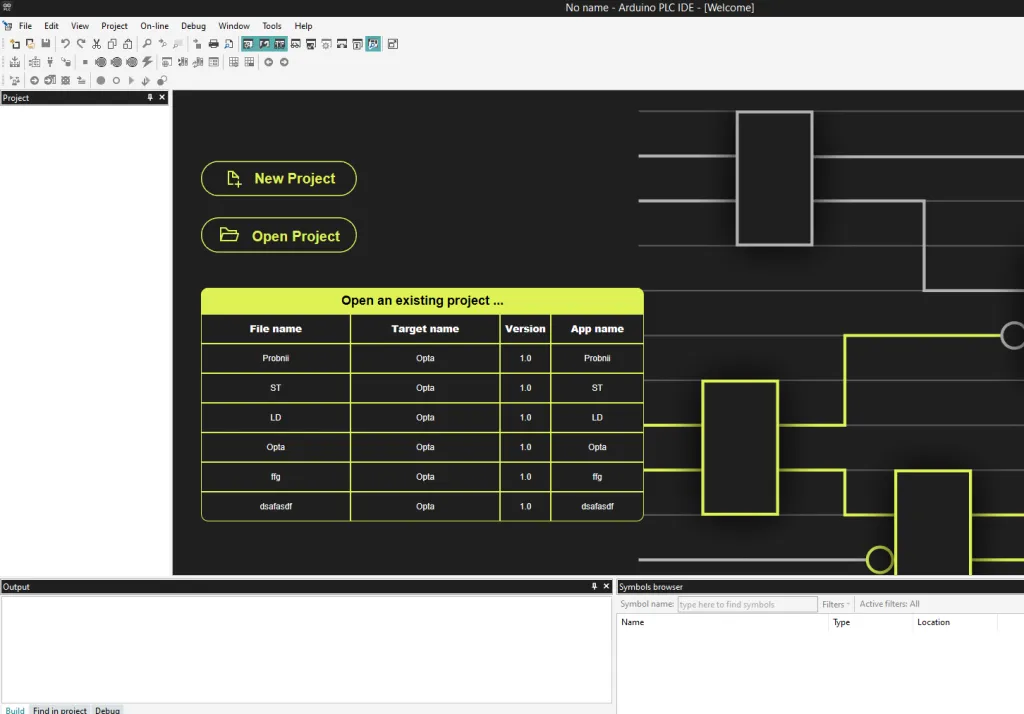Switch to the Find in project tab
Viewport: 1024px width, 714px height.
(x=60, y=710)
